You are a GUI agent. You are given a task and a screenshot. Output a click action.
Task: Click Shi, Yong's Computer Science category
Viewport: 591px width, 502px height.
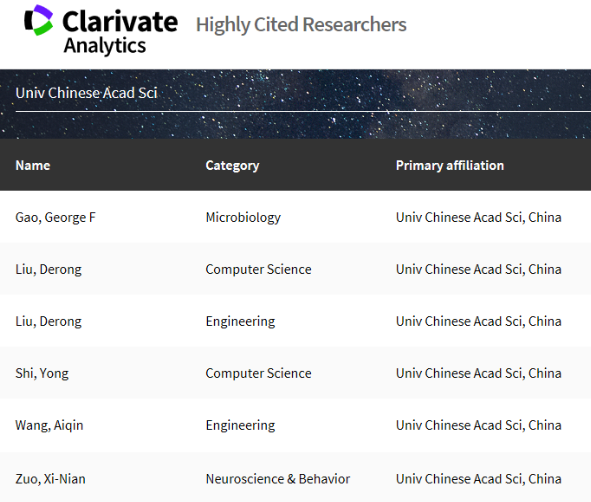pyautogui.click(x=258, y=373)
